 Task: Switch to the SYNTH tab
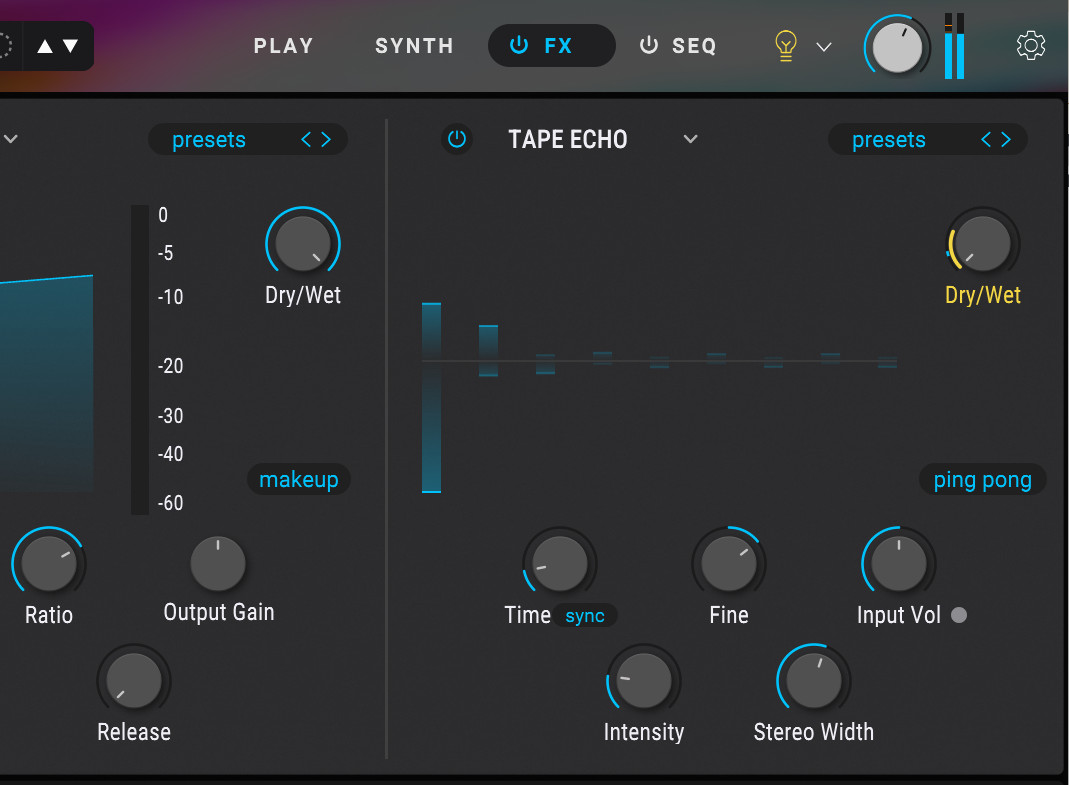(x=414, y=46)
